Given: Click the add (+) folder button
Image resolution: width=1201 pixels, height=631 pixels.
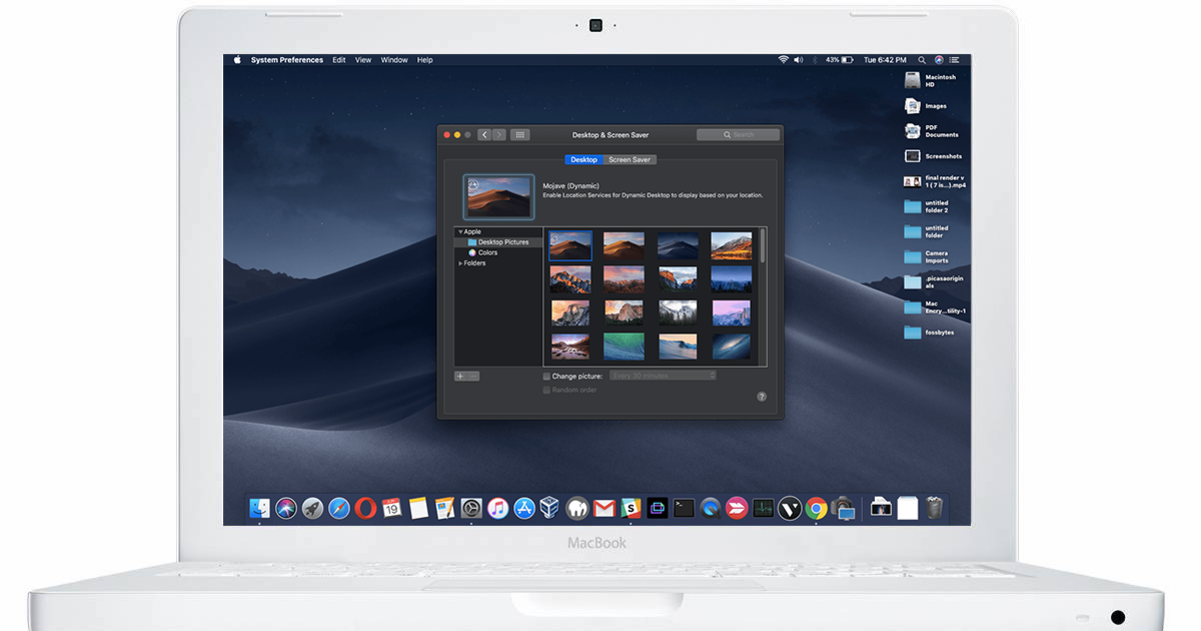Looking at the screenshot, I should (x=460, y=376).
